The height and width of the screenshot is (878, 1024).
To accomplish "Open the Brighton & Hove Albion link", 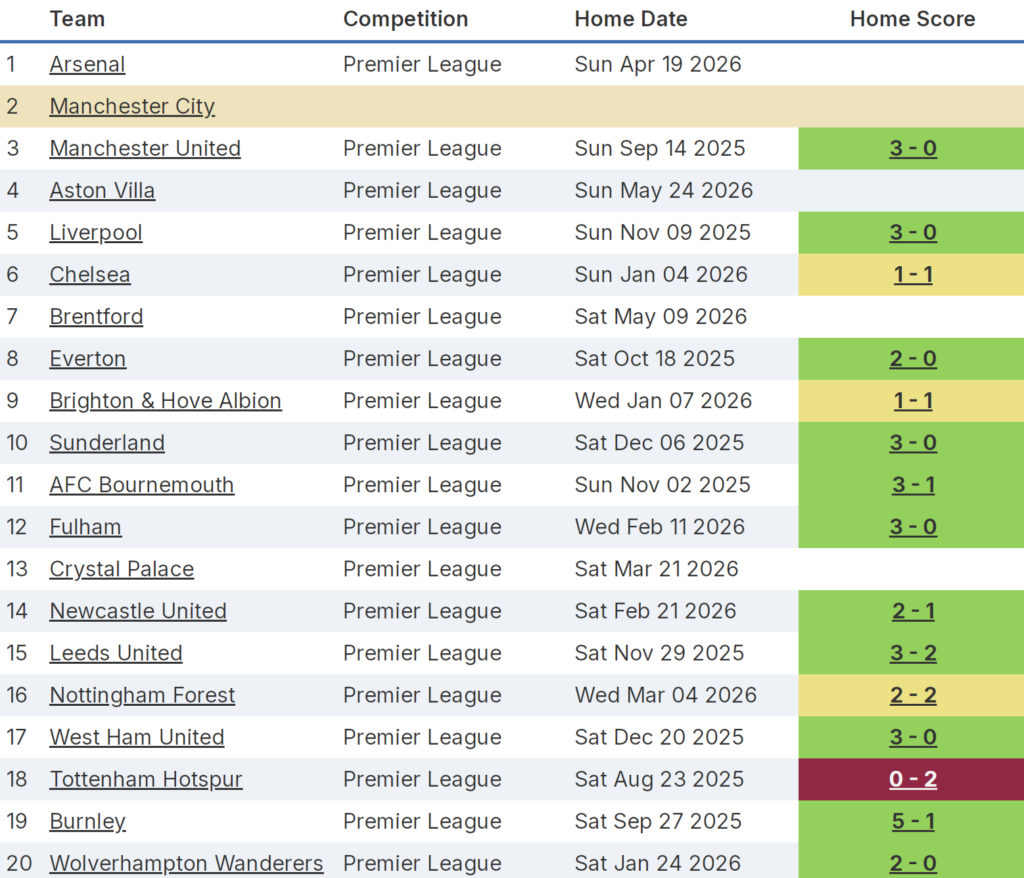I will pos(165,401).
